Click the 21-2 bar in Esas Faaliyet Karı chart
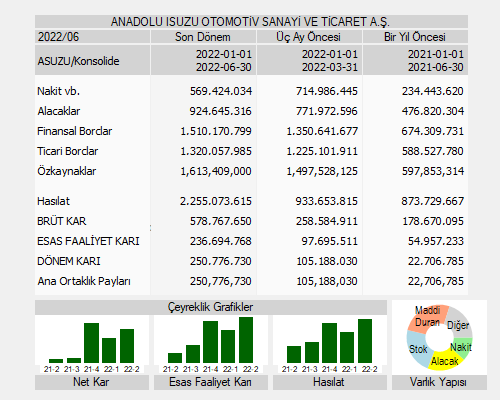The height and width of the screenshot is (400, 500). tap(175, 358)
